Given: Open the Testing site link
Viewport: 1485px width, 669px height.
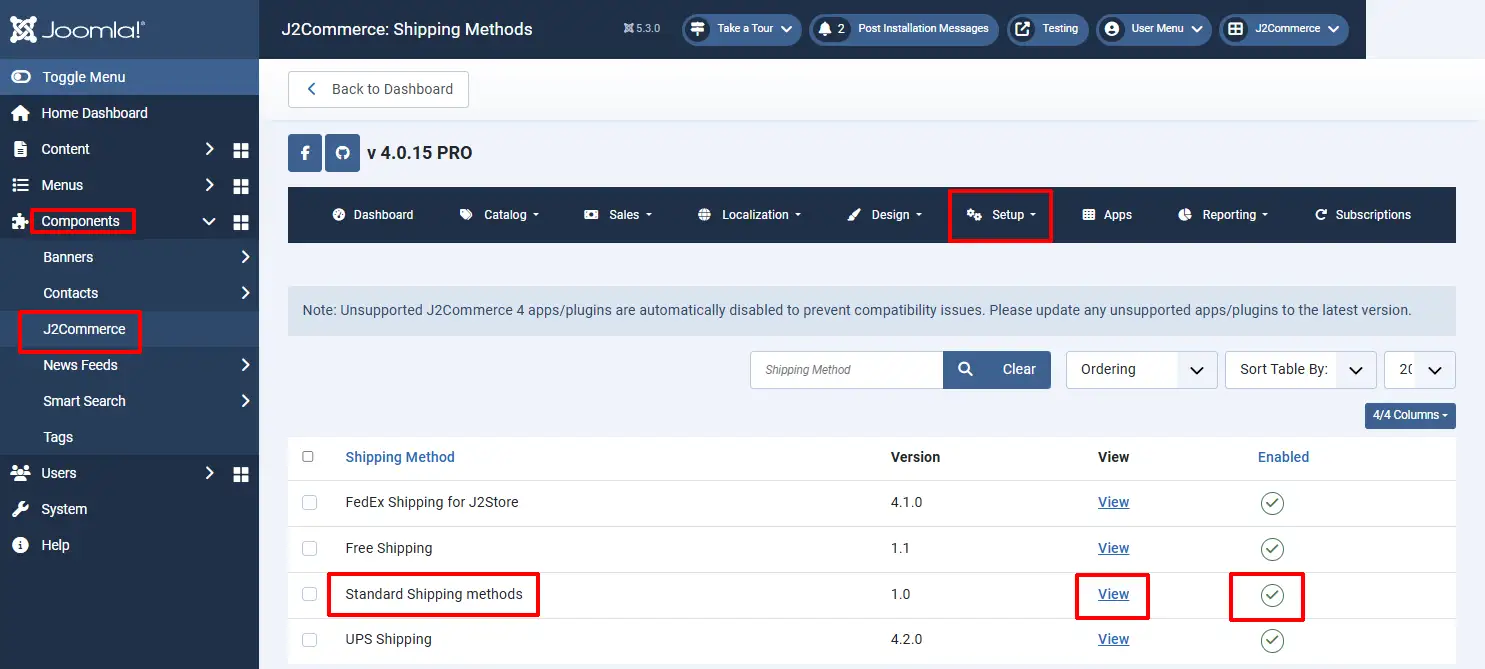Looking at the screenshot, I should (1047, 29).
